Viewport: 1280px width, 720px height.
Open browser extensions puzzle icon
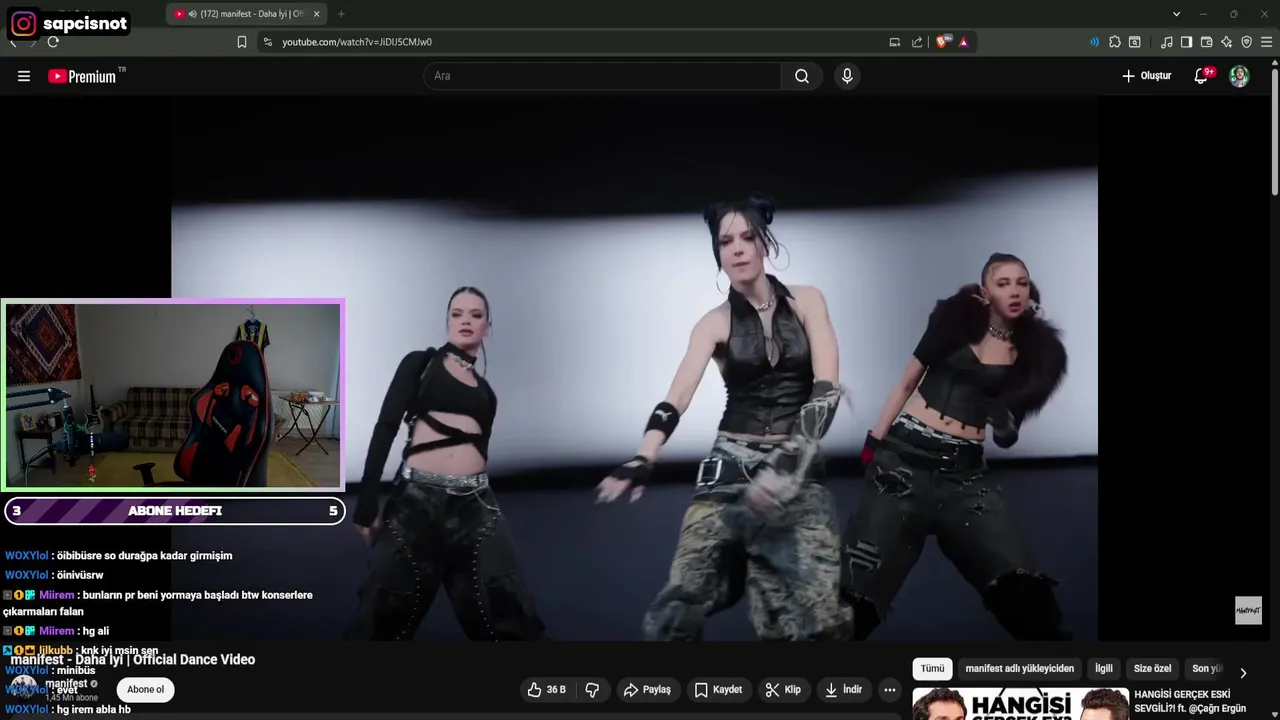pyautogui.click(x=1115, y=42)
